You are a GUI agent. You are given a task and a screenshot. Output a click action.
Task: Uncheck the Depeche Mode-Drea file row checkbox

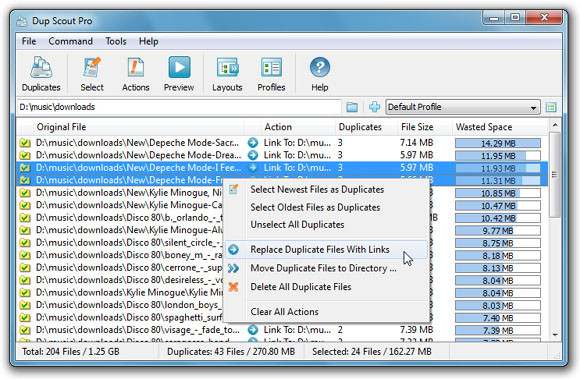pyautogui.click(x=25, y=155)
